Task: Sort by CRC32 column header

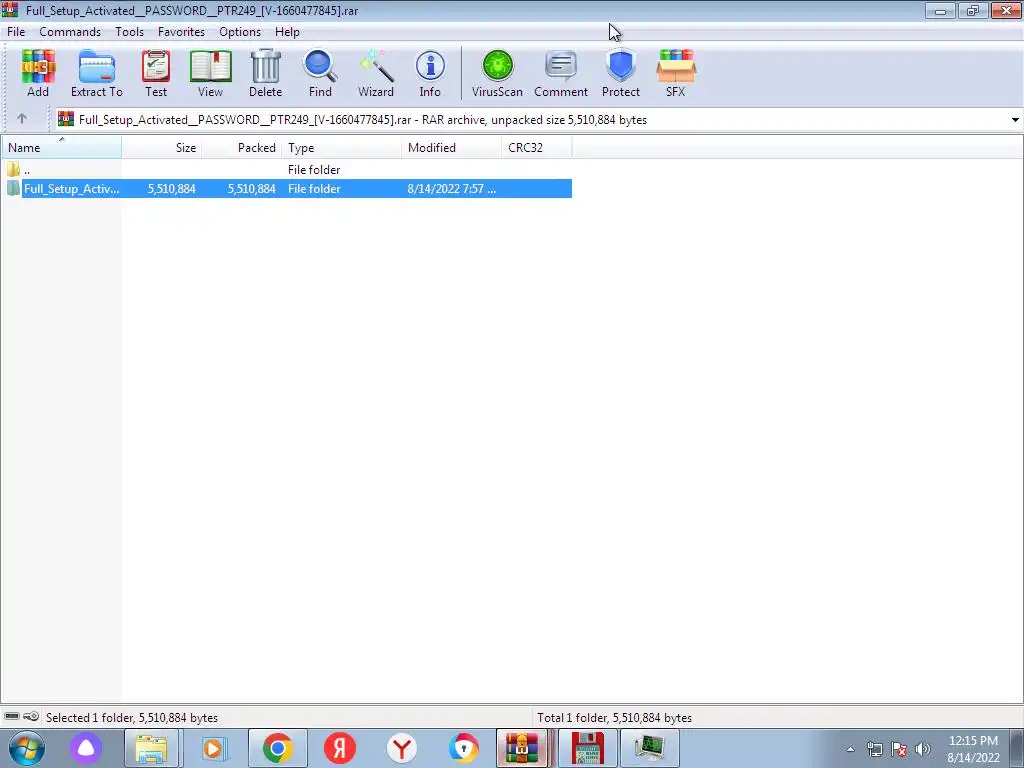Action: click(x=537, y=148)
